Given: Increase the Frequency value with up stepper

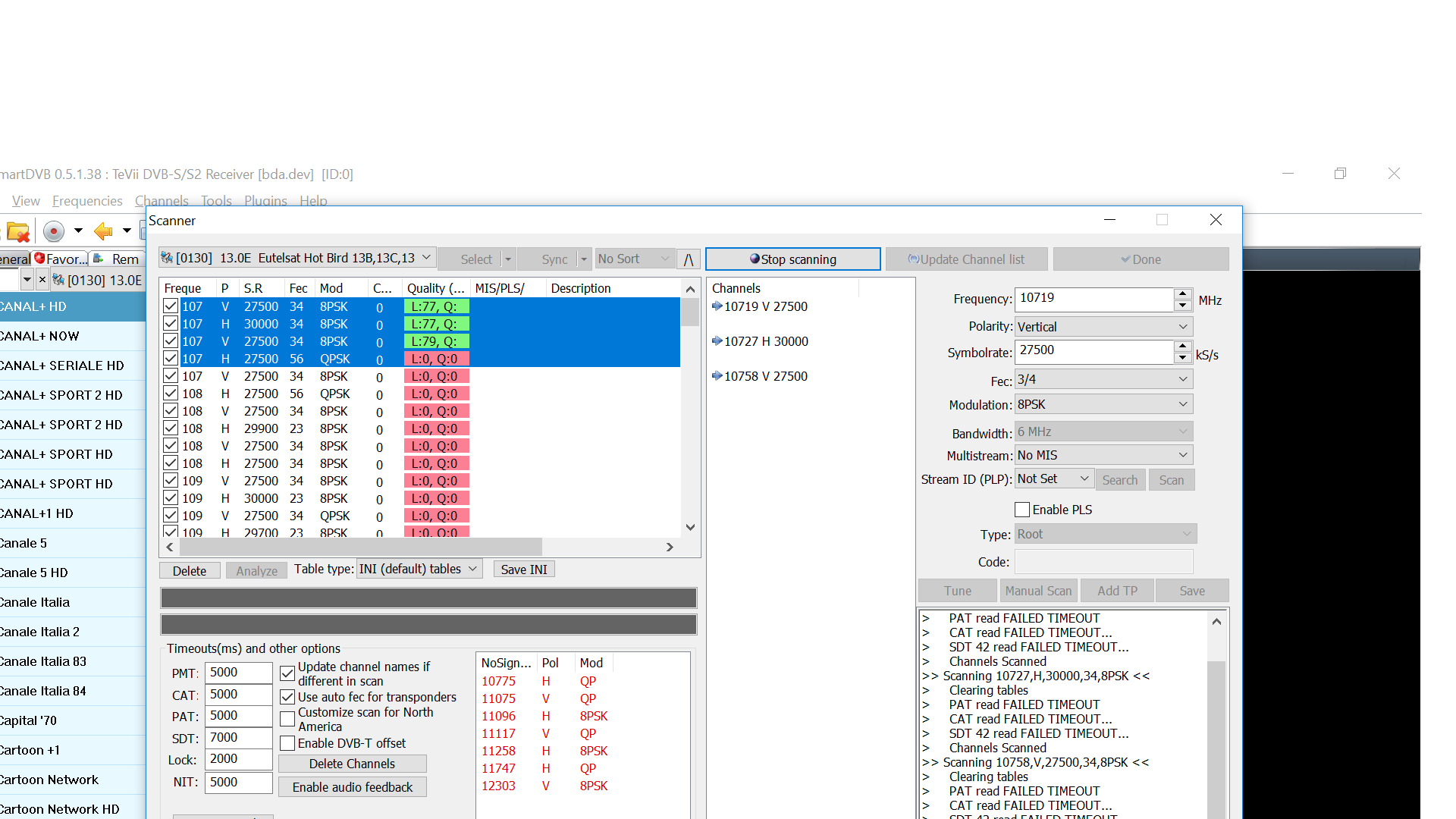Looking at the screenshot, I should point(1182,293).
